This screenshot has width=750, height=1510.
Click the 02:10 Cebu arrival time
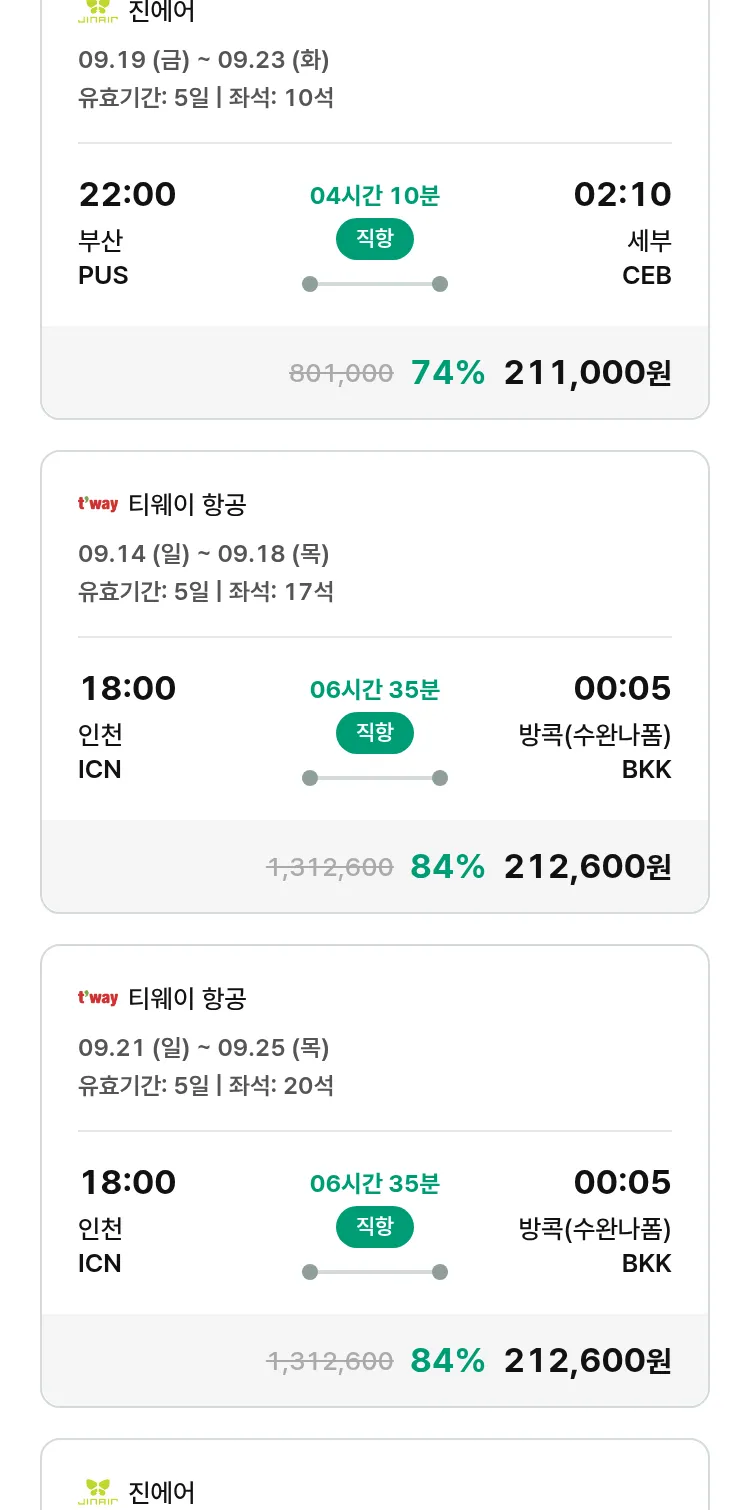pos(622,194)
